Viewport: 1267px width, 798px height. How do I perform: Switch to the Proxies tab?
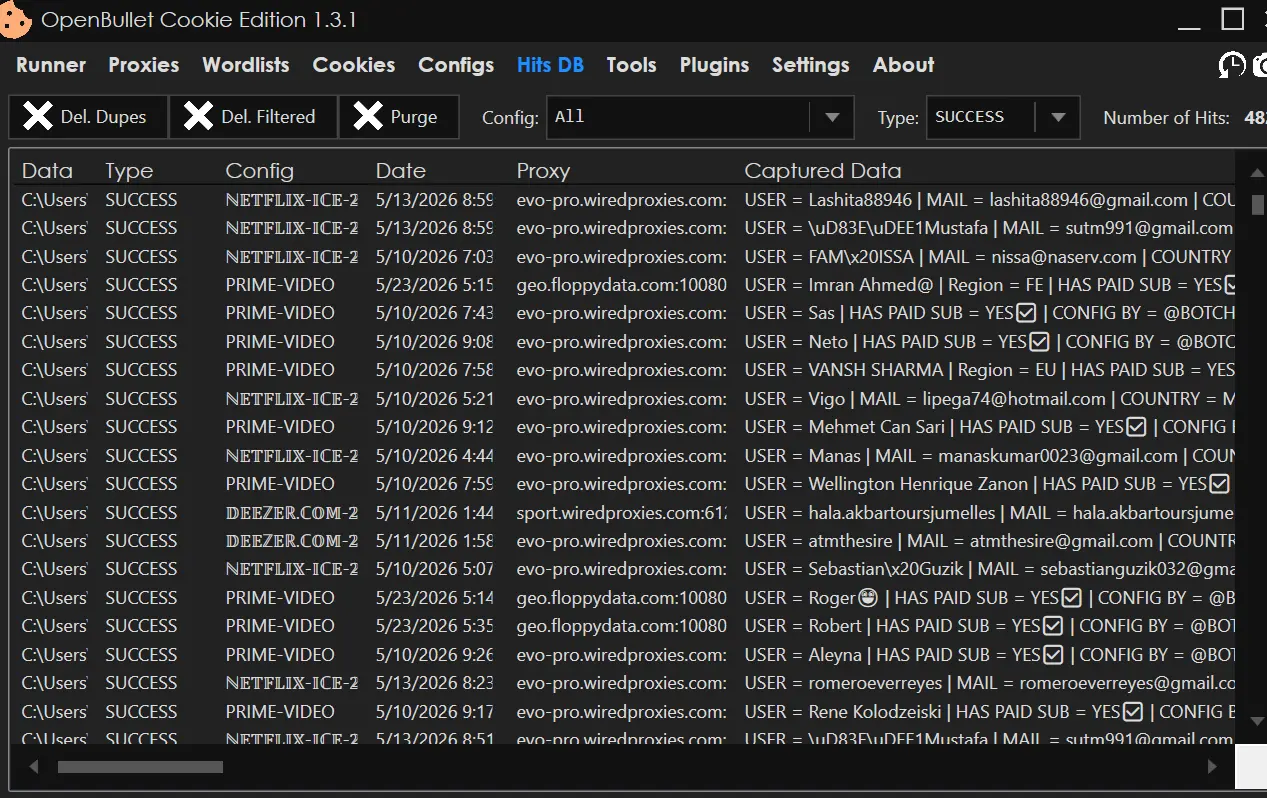[144, 65]
